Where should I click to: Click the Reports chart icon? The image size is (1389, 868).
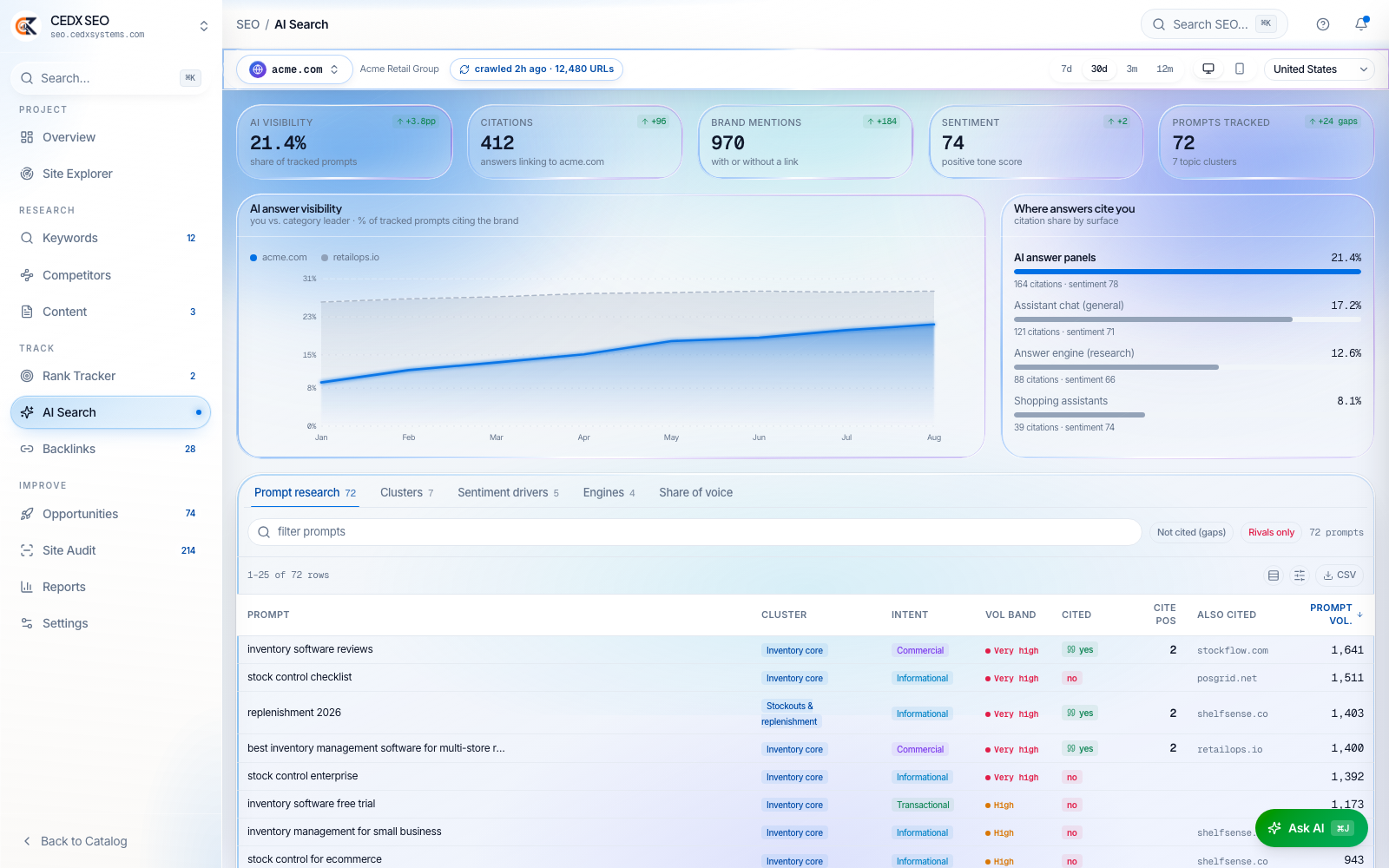click(27, 587)
